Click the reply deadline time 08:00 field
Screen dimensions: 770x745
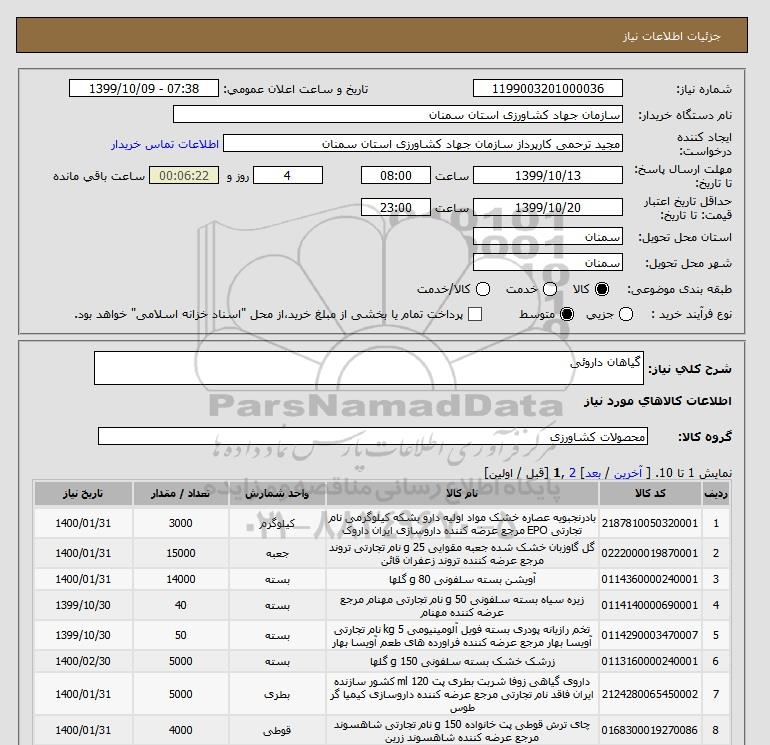(x=396, y=175)
